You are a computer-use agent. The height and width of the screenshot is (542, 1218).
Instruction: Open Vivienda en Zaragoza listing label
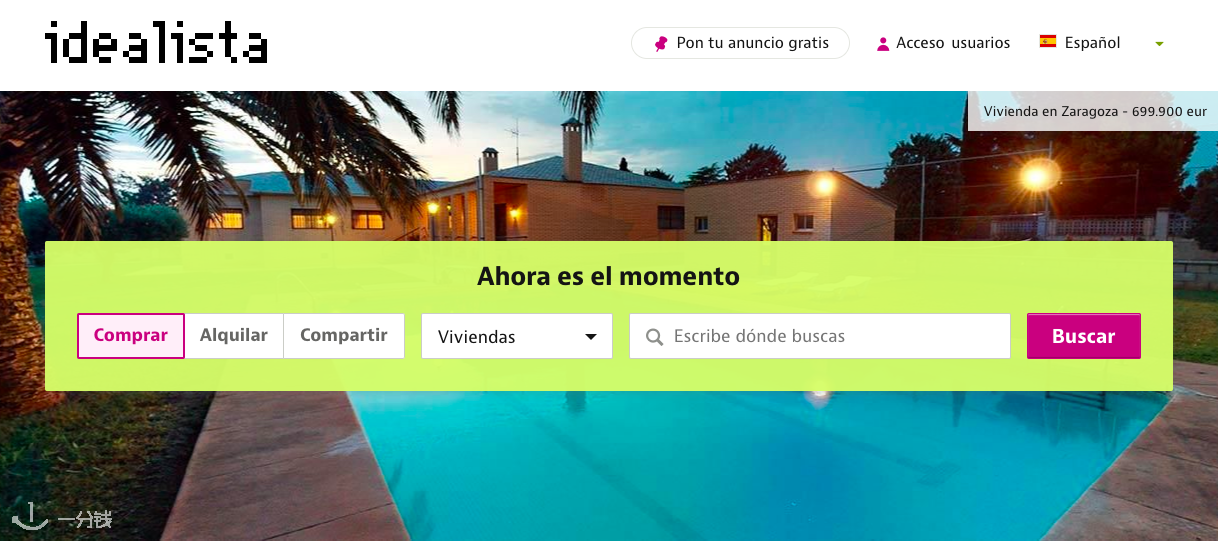tap(1095, 112)
